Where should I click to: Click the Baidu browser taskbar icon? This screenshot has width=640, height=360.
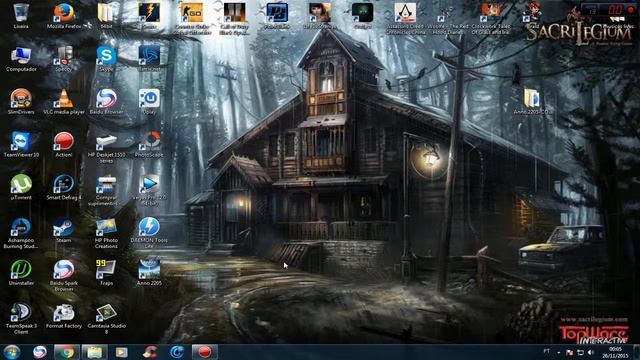(x=40, y=352)
